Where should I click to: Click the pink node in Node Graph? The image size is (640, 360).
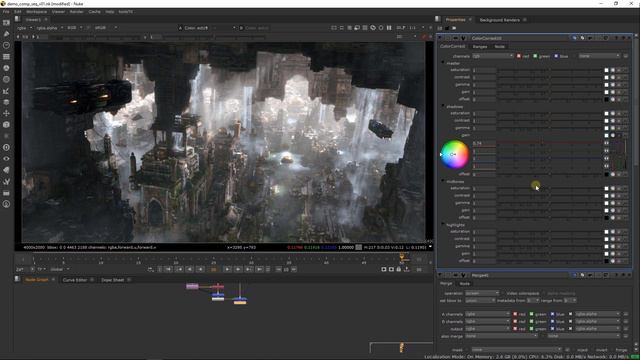click(x=192, y=287)
